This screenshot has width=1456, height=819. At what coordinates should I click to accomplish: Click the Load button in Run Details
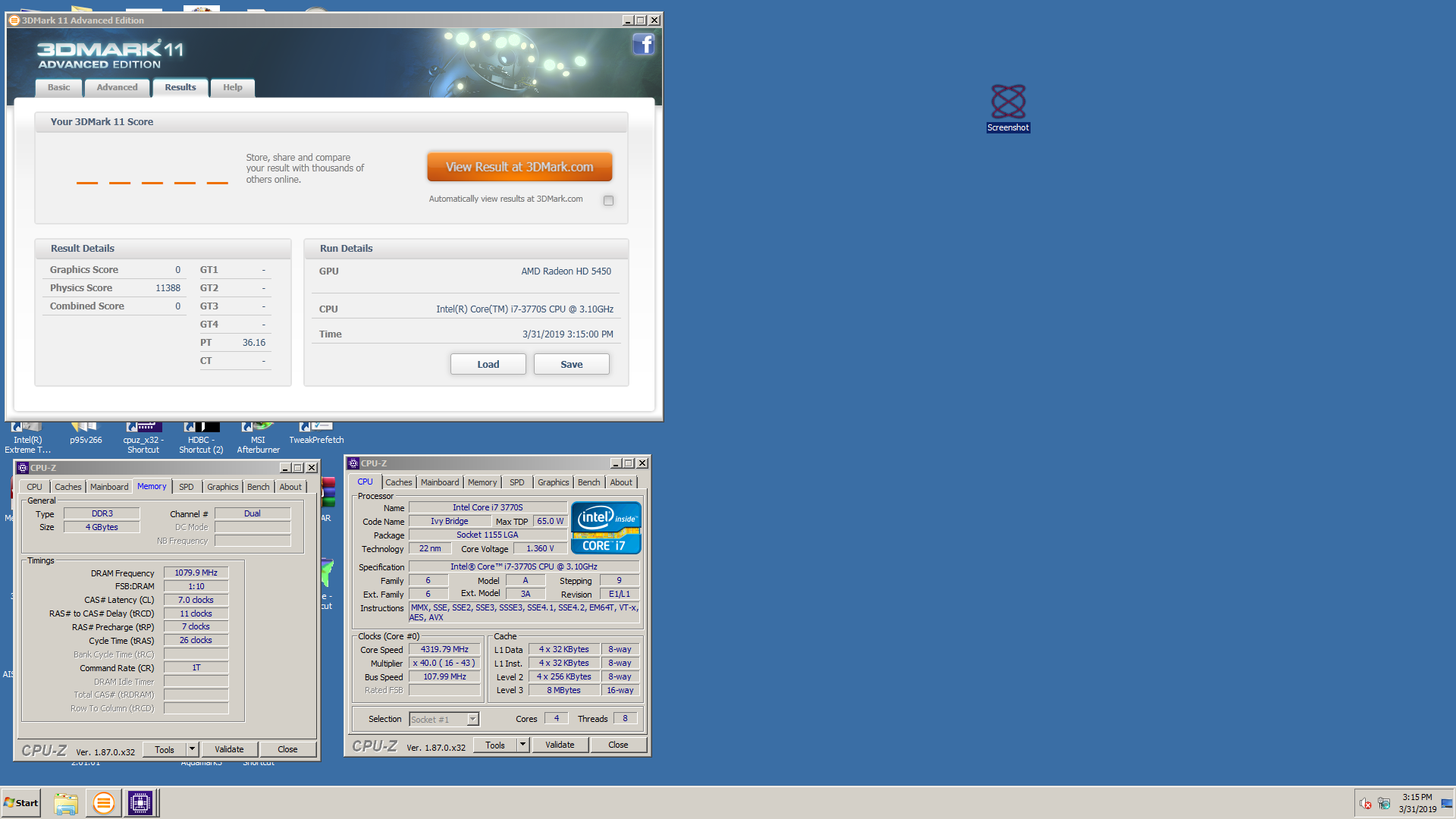pyautogui.click(x=488, y=364)
